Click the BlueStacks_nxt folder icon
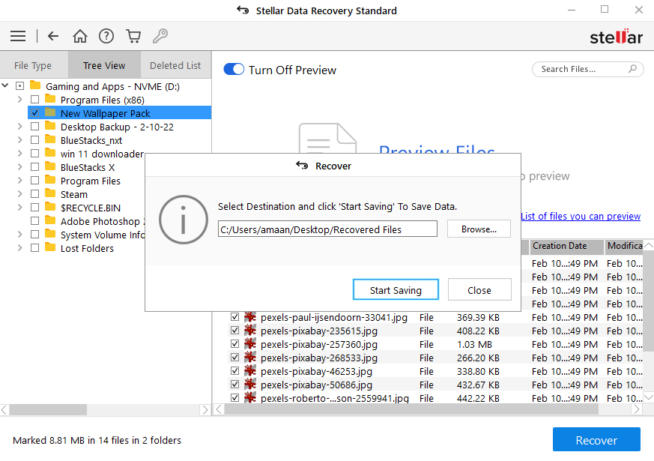This screenshot has width=654, height=461. 50,139
